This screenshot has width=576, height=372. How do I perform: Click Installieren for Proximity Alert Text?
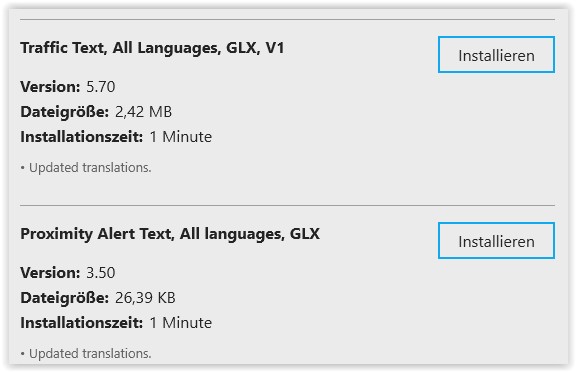click(x=496, y=241)
